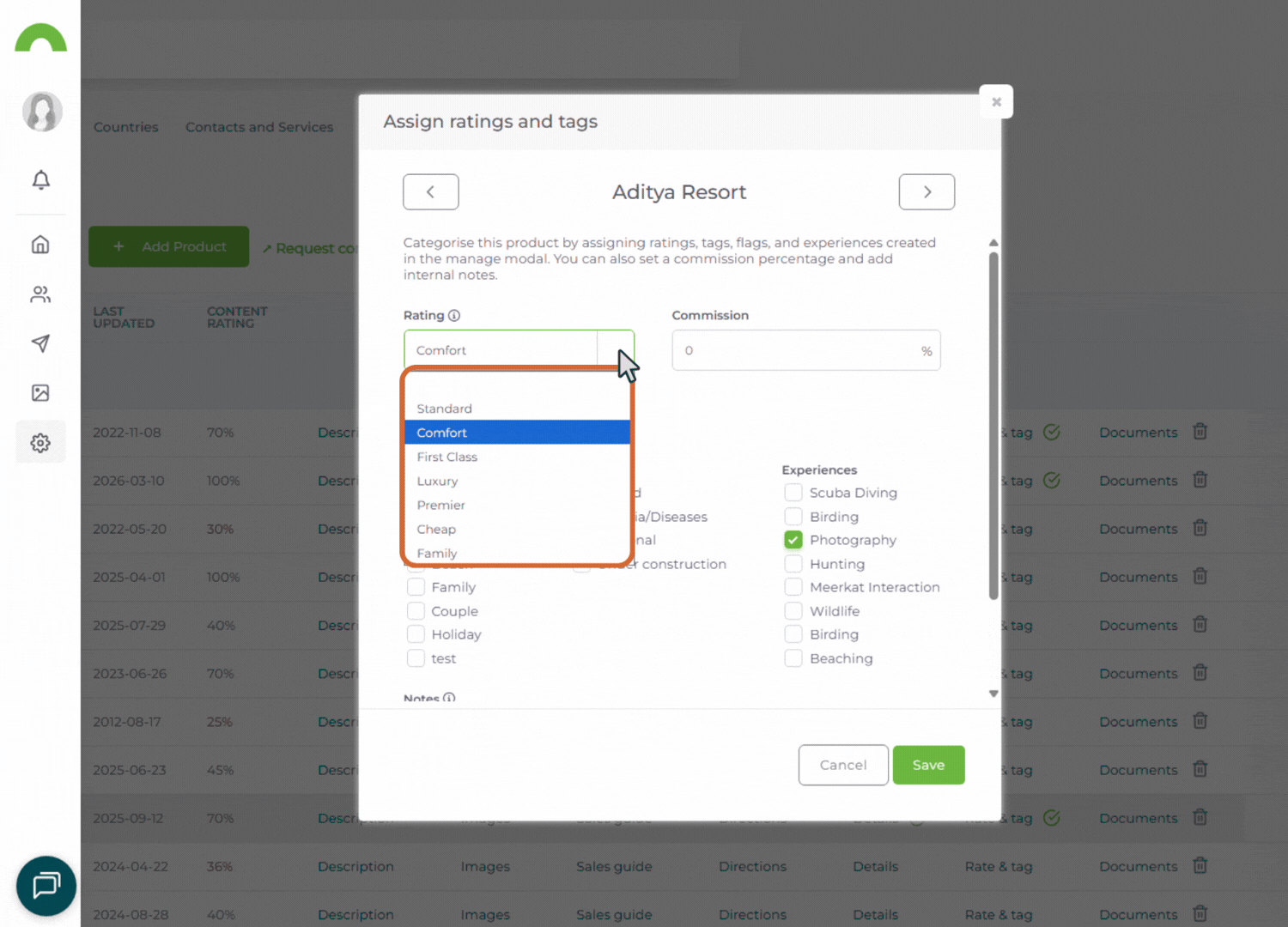Screen dimensions: 1288x927
Task: Uncheck the Photography experience checkbox
Action: [793, 540]
